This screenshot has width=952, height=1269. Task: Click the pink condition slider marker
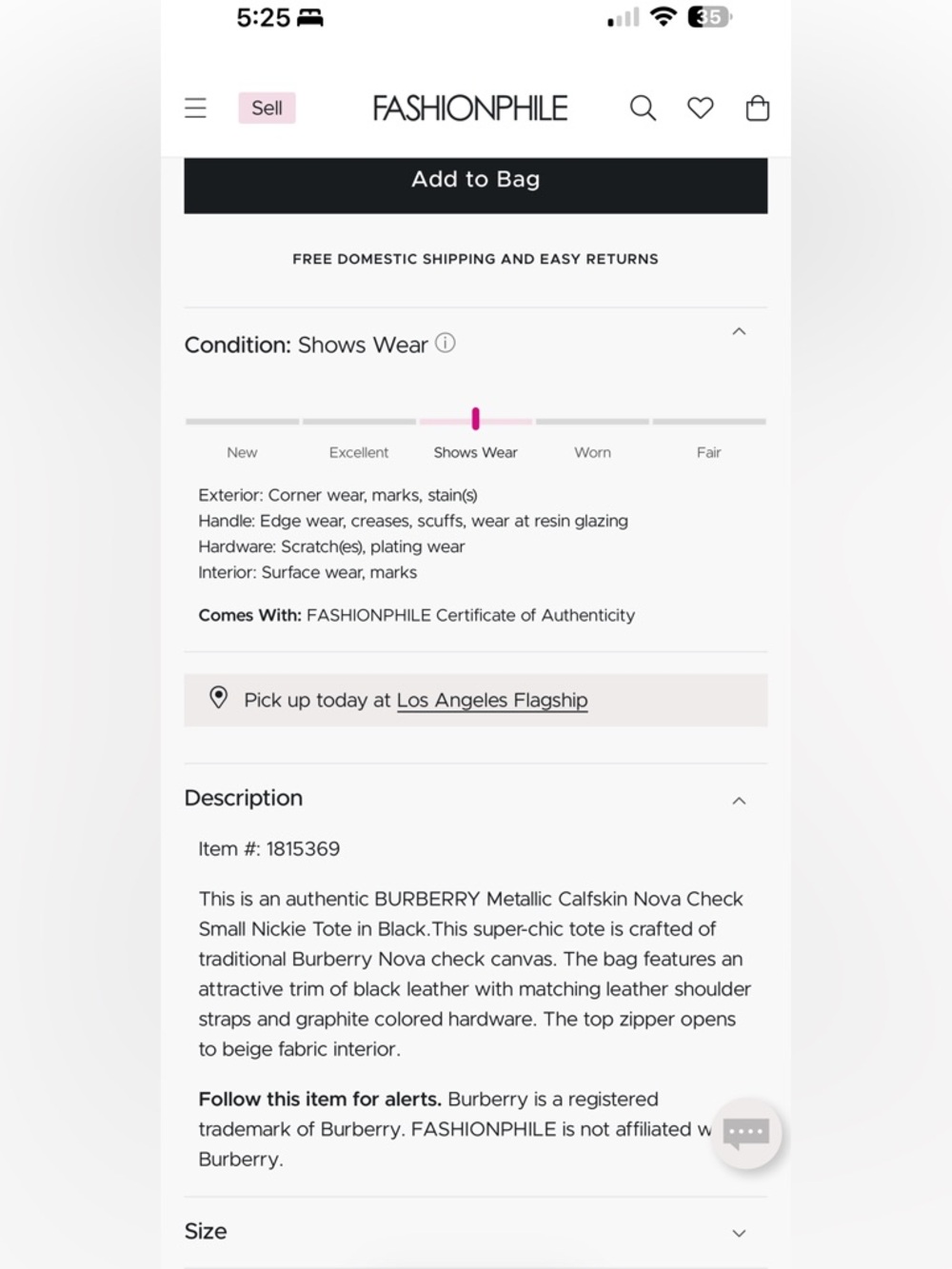coord(475,419)
